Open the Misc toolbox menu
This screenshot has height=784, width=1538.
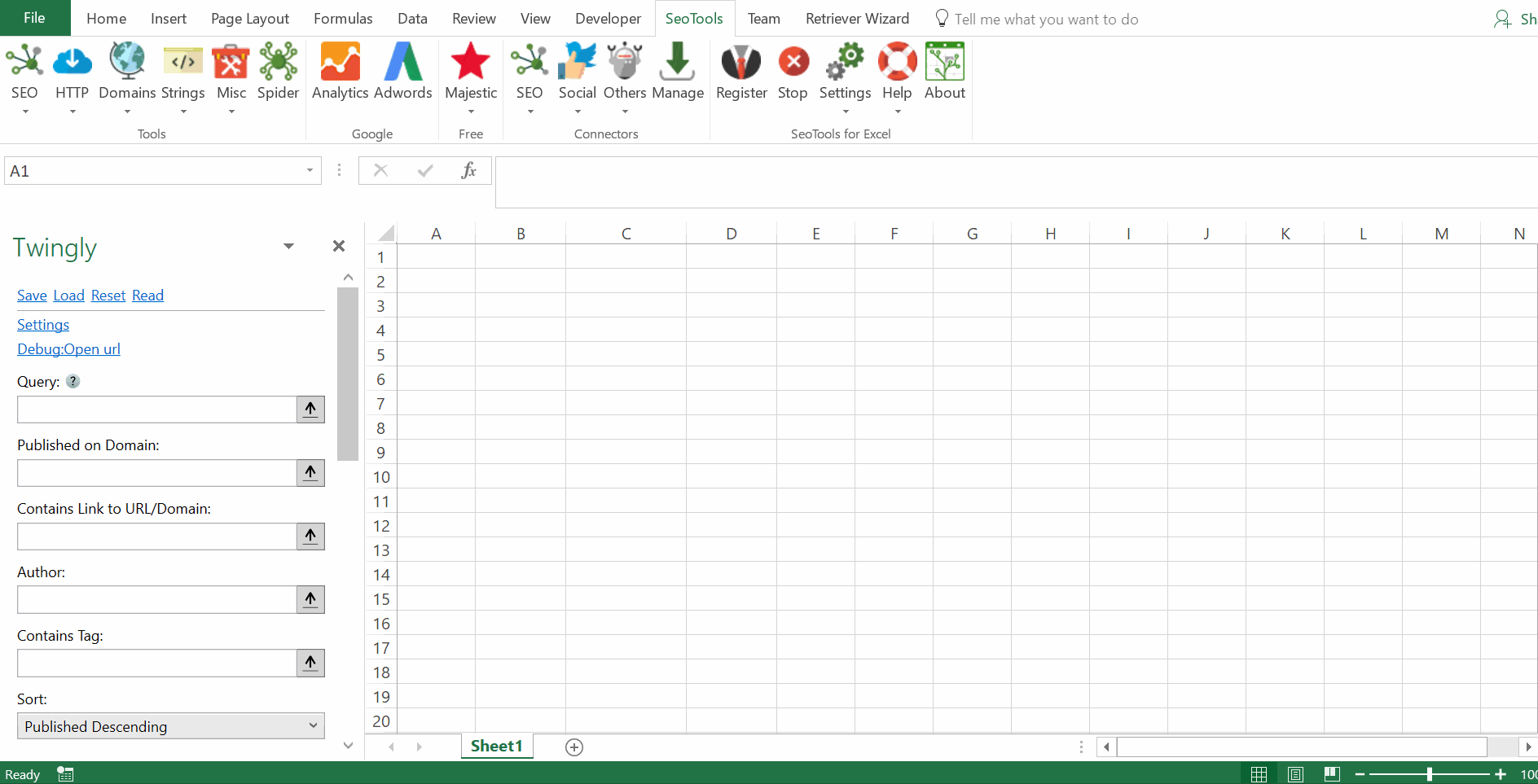231,77
